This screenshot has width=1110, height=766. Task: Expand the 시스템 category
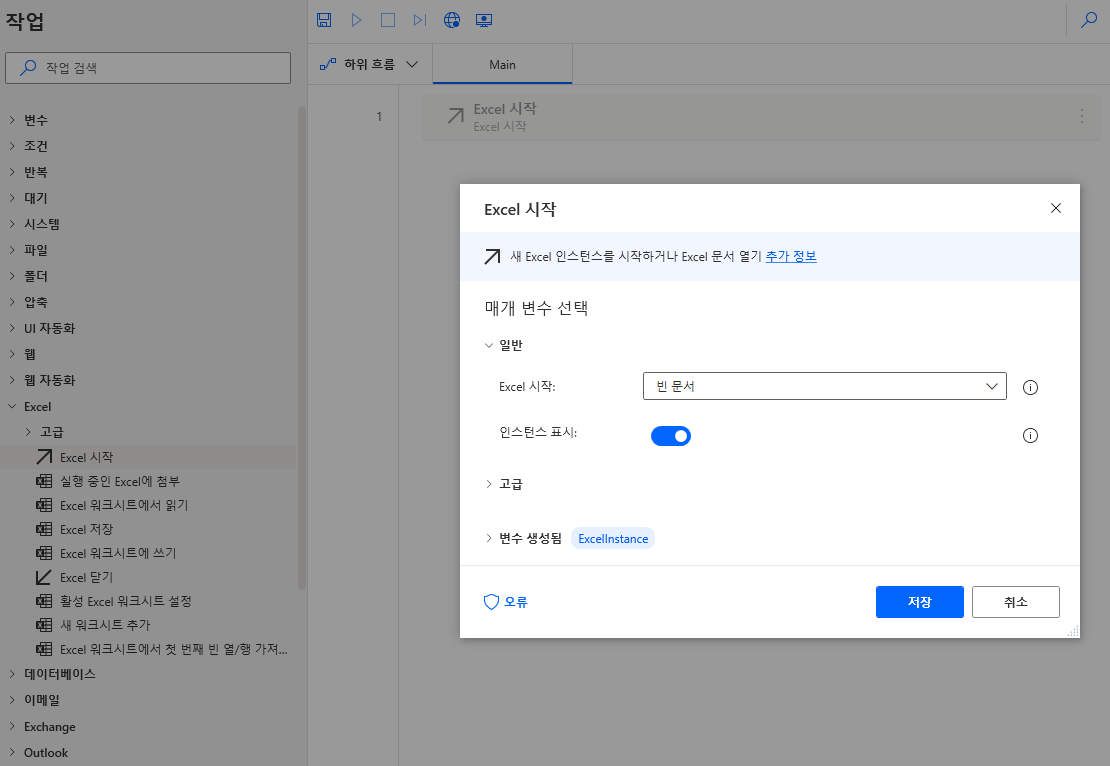coord(12,224)
